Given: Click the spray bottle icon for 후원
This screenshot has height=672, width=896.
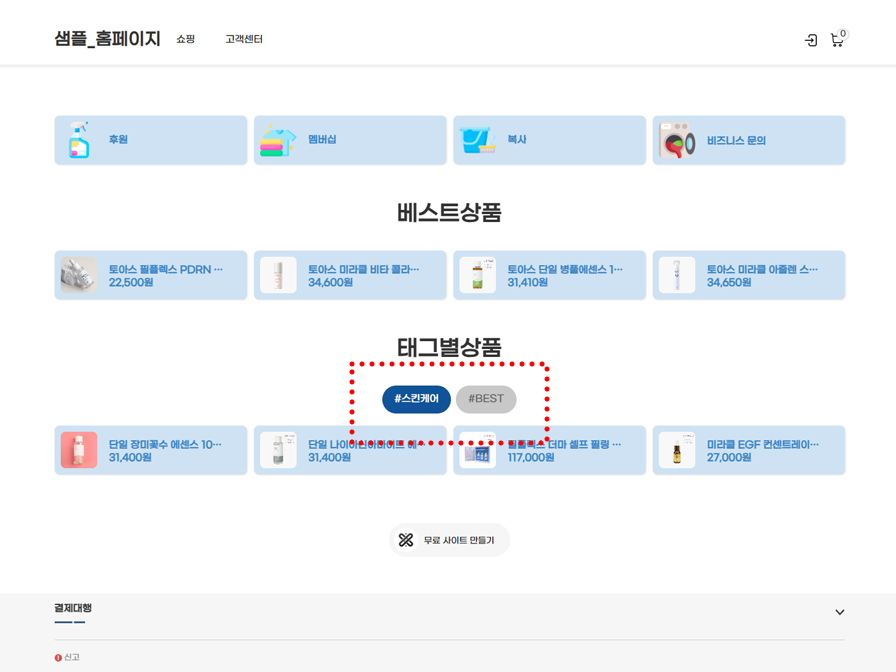Looking at the screenshot, I should [79, 140].
